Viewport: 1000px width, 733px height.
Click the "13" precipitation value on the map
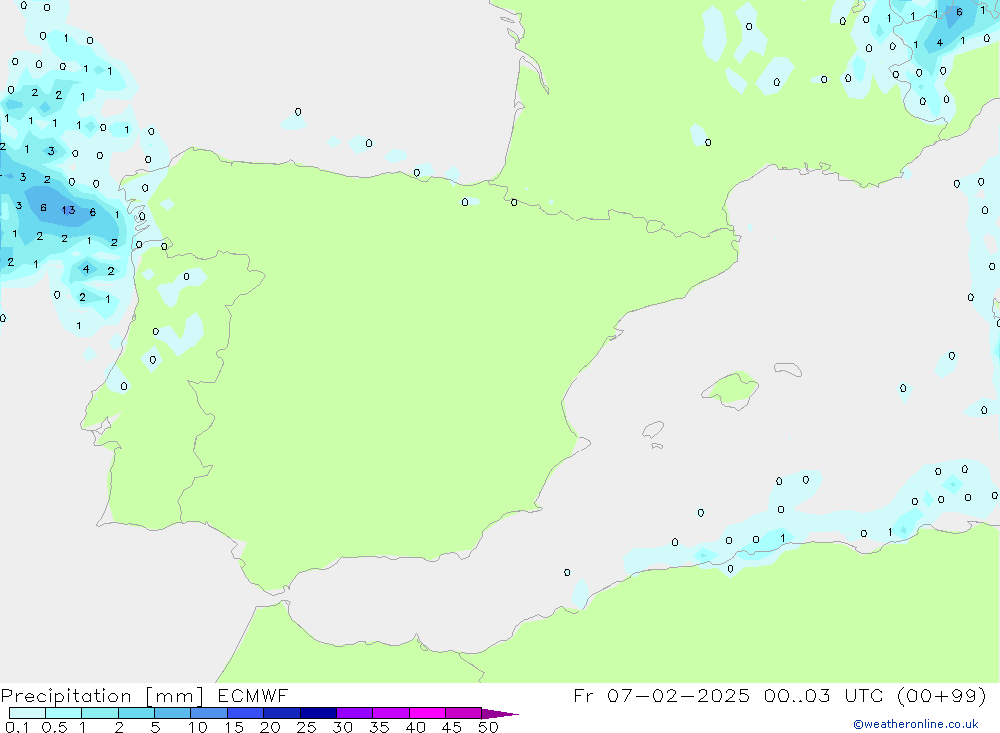(68, 210)
